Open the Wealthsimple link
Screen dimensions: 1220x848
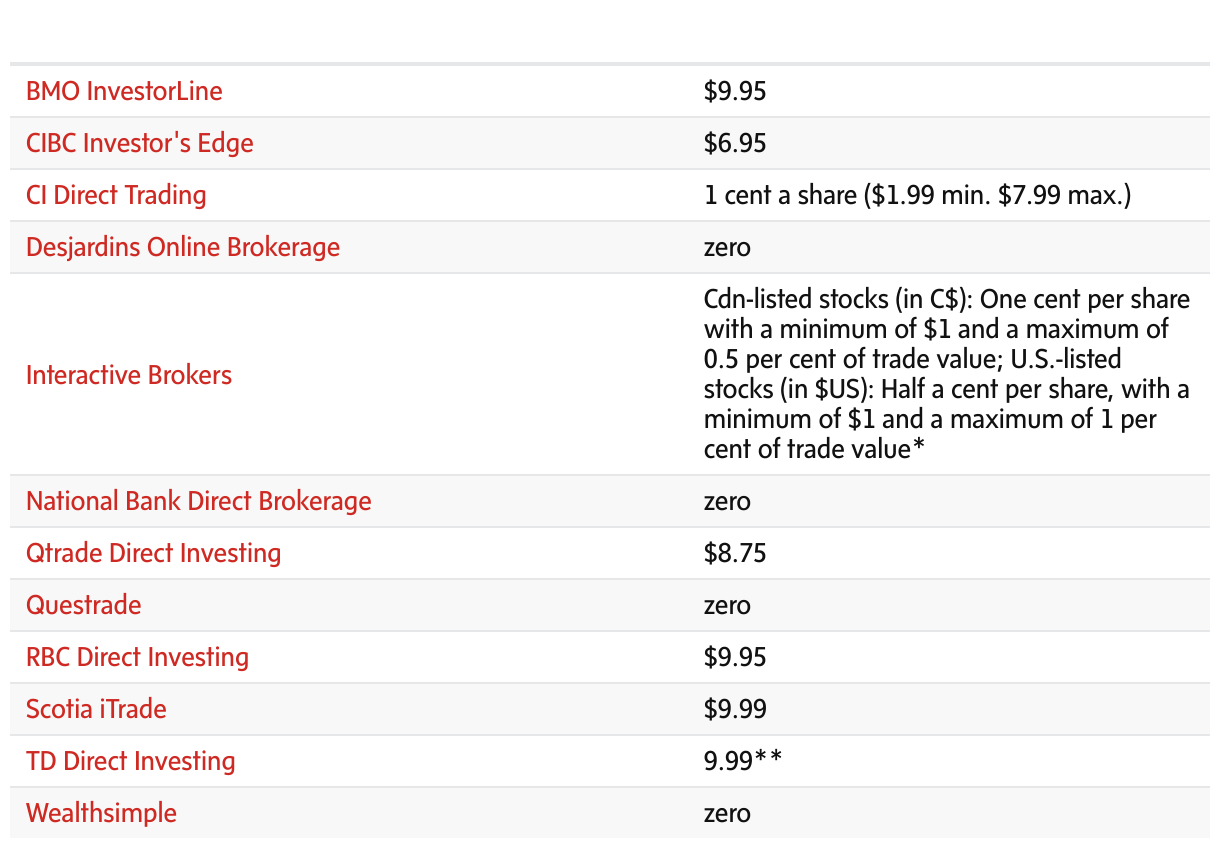coord(101,813)
